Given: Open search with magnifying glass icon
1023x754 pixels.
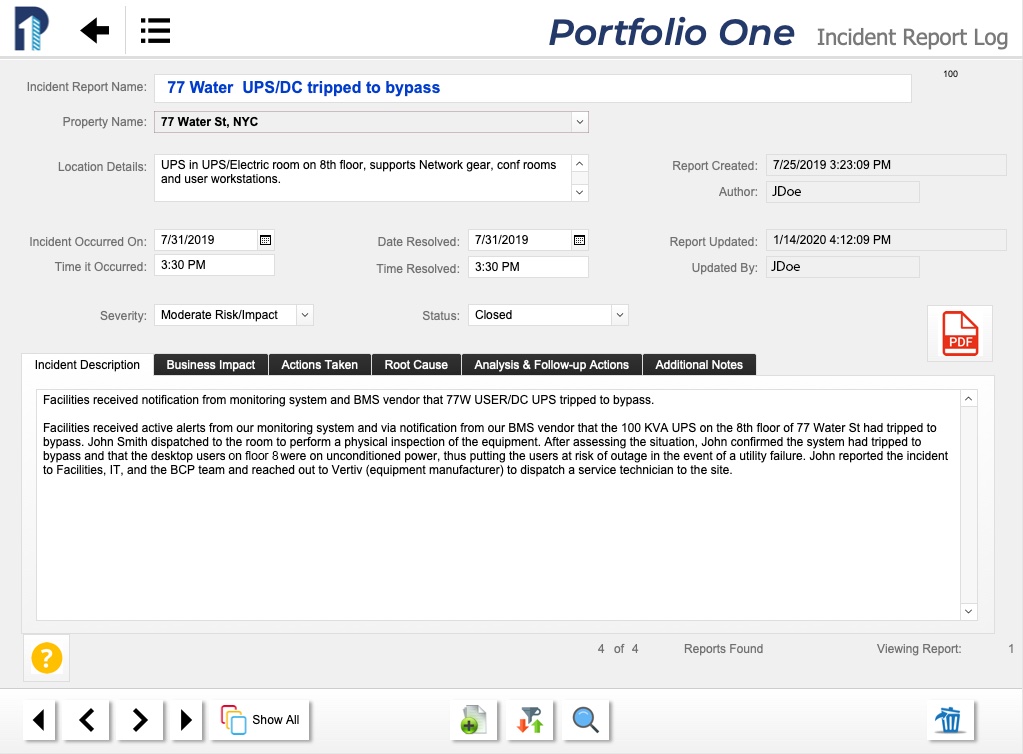Looking at the screenshot, I should click(586, 720).
